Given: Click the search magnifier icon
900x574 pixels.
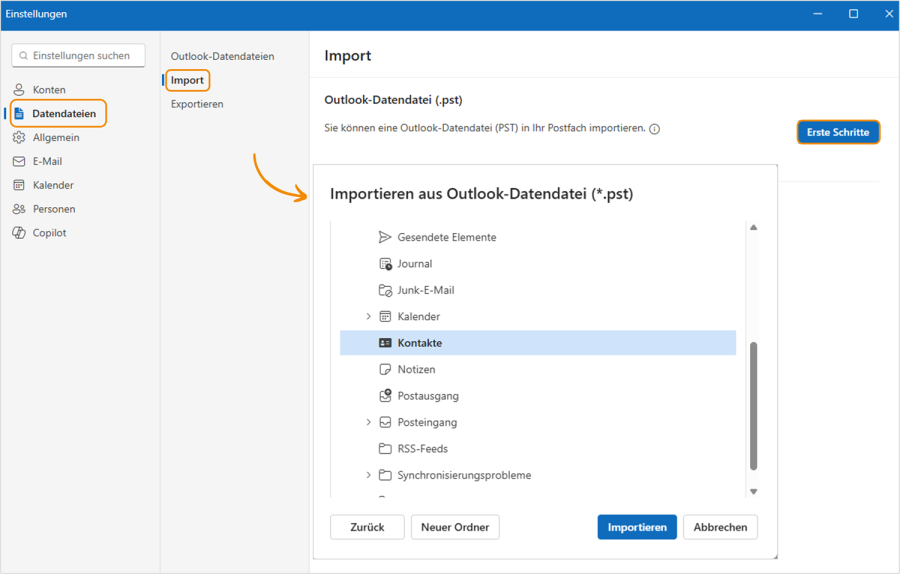Looking at the screenshot, I should [24, 56].
